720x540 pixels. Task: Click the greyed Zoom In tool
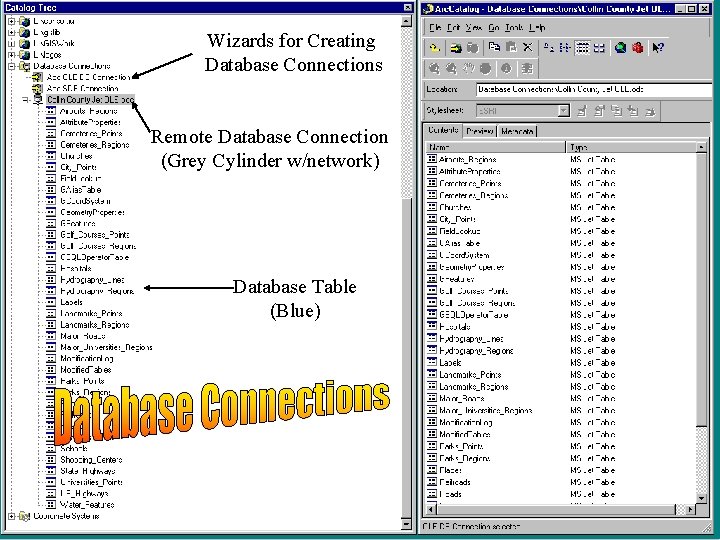click(434, 68)
